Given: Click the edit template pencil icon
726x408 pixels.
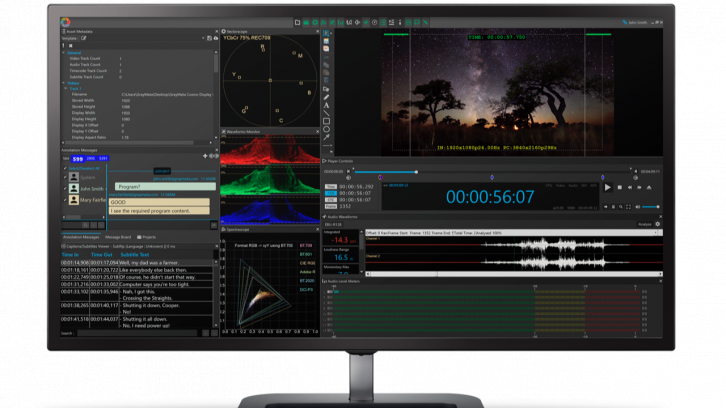Looking at the screenshot, I should [84, 38].
